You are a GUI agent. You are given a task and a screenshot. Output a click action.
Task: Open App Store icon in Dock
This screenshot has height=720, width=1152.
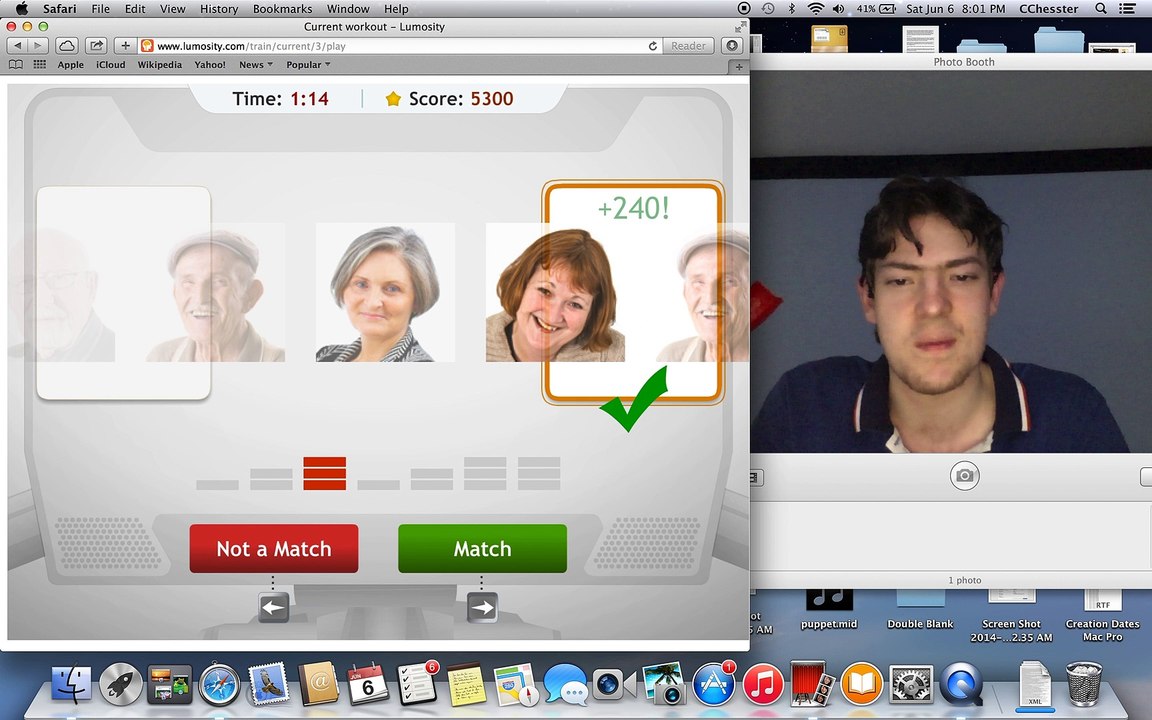tap(713, 684)
